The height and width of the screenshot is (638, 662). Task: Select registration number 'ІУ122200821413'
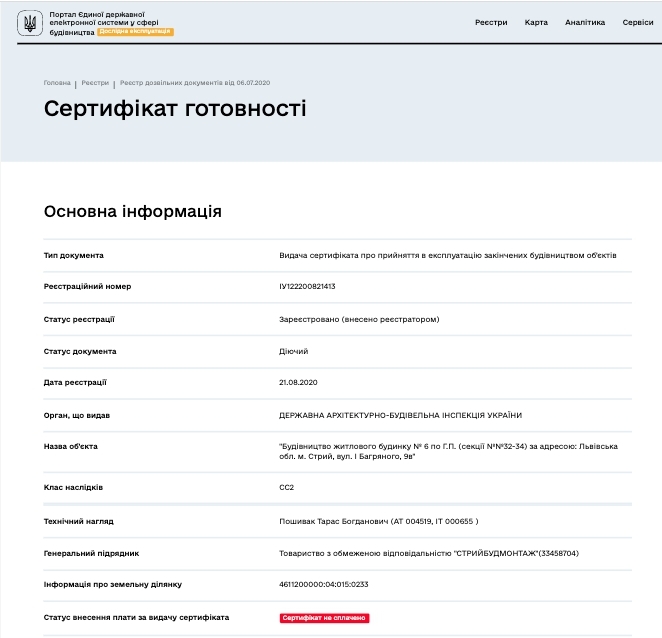[x=307, y=286]
